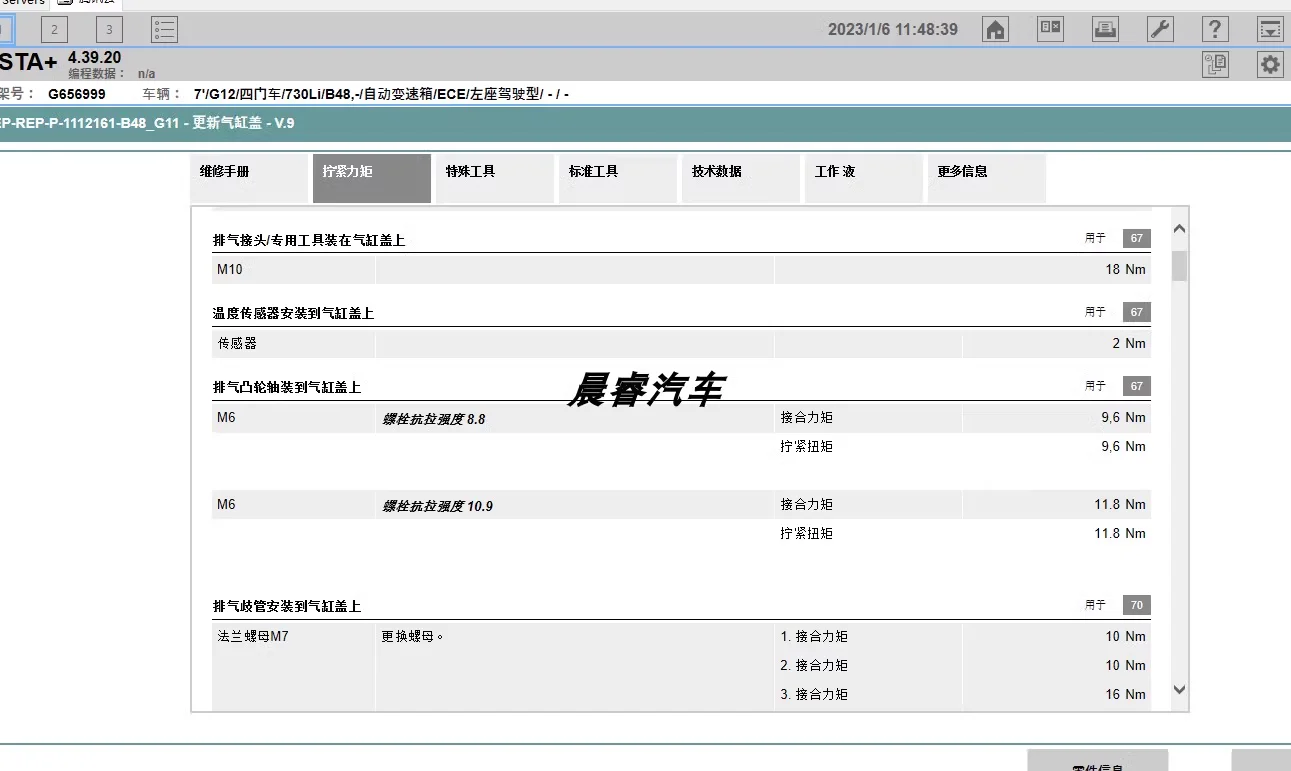Click the document copy icon beside the gear

1215,65
